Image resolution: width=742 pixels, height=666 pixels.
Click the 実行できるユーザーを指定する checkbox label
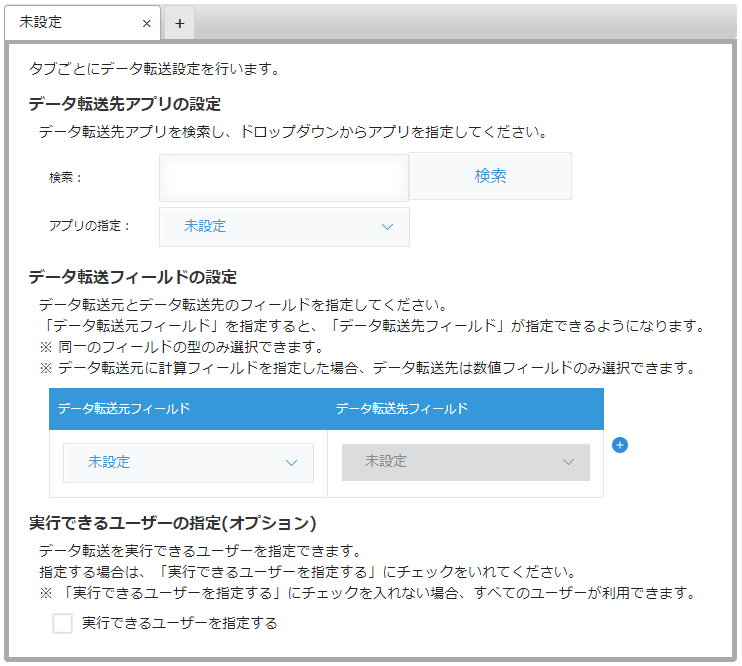point(179,623)
